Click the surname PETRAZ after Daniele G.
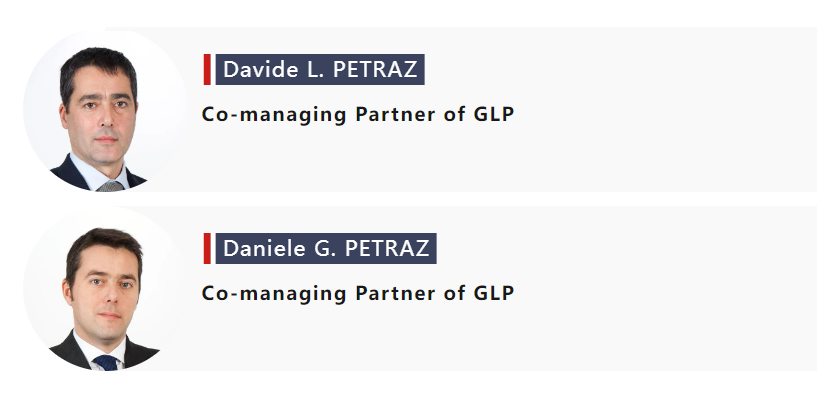Image resolution: width=836 pixels, height=399 pixels. [387, 249]
